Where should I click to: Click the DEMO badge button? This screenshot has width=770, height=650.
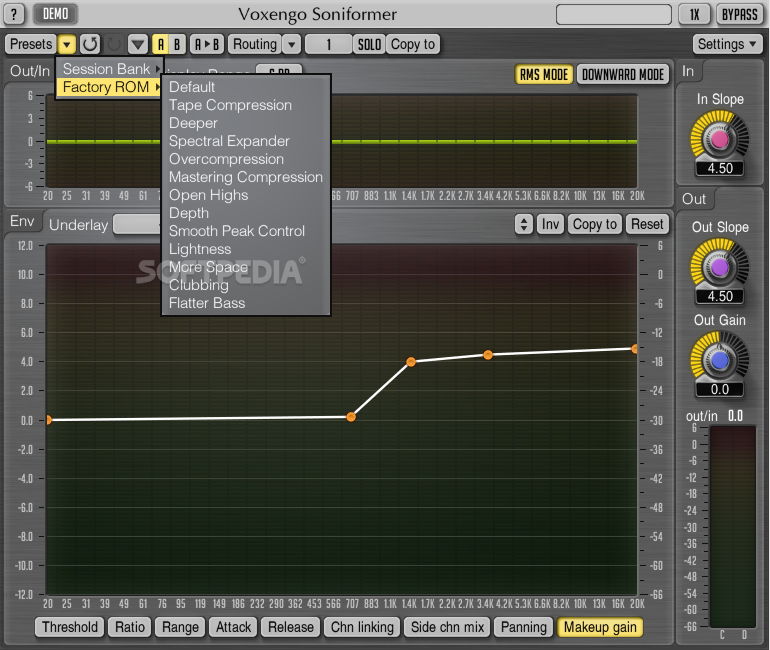(x=55, y=14)
